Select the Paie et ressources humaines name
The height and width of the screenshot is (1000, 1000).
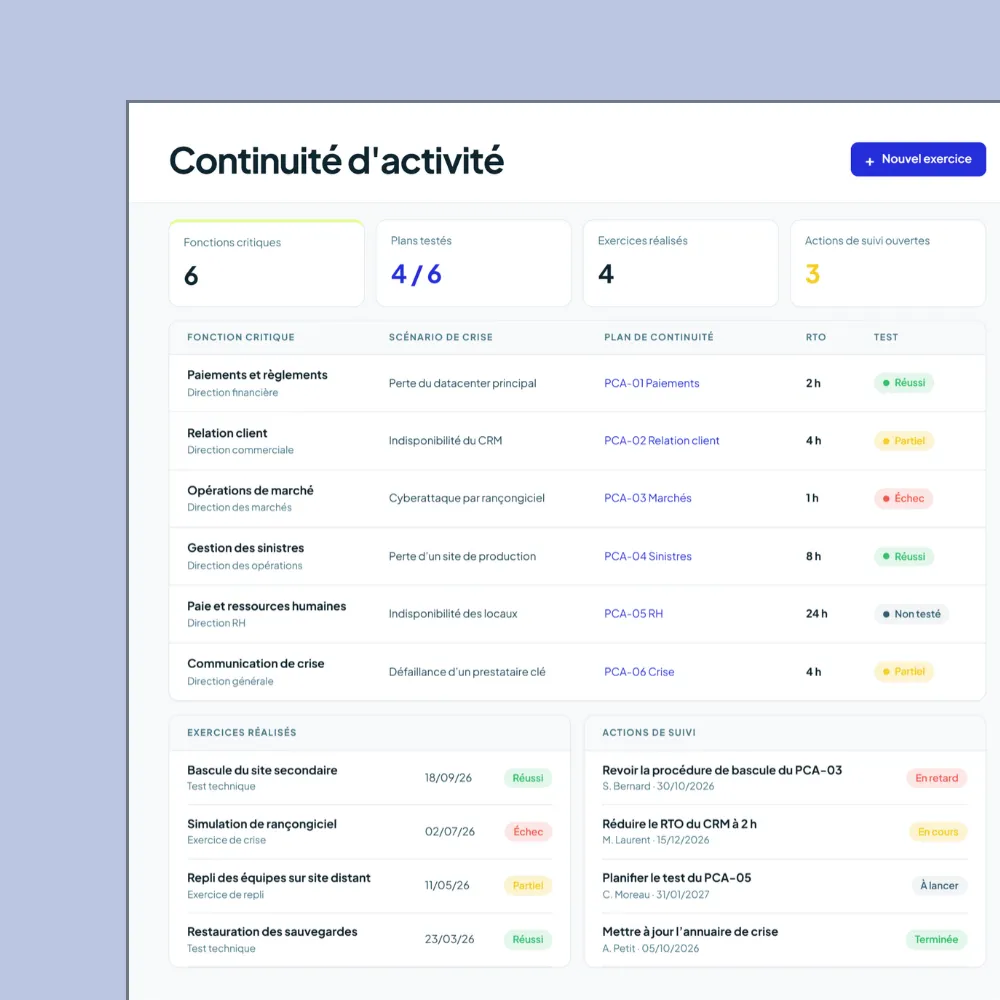click(267, 606)
